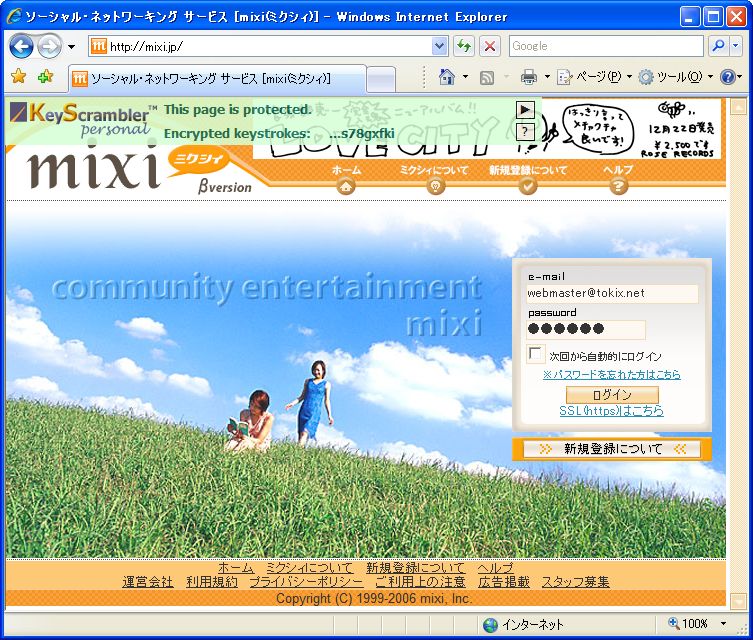Screen dimensions: 753x640
Task: Click the password input field
Action: 586,329
